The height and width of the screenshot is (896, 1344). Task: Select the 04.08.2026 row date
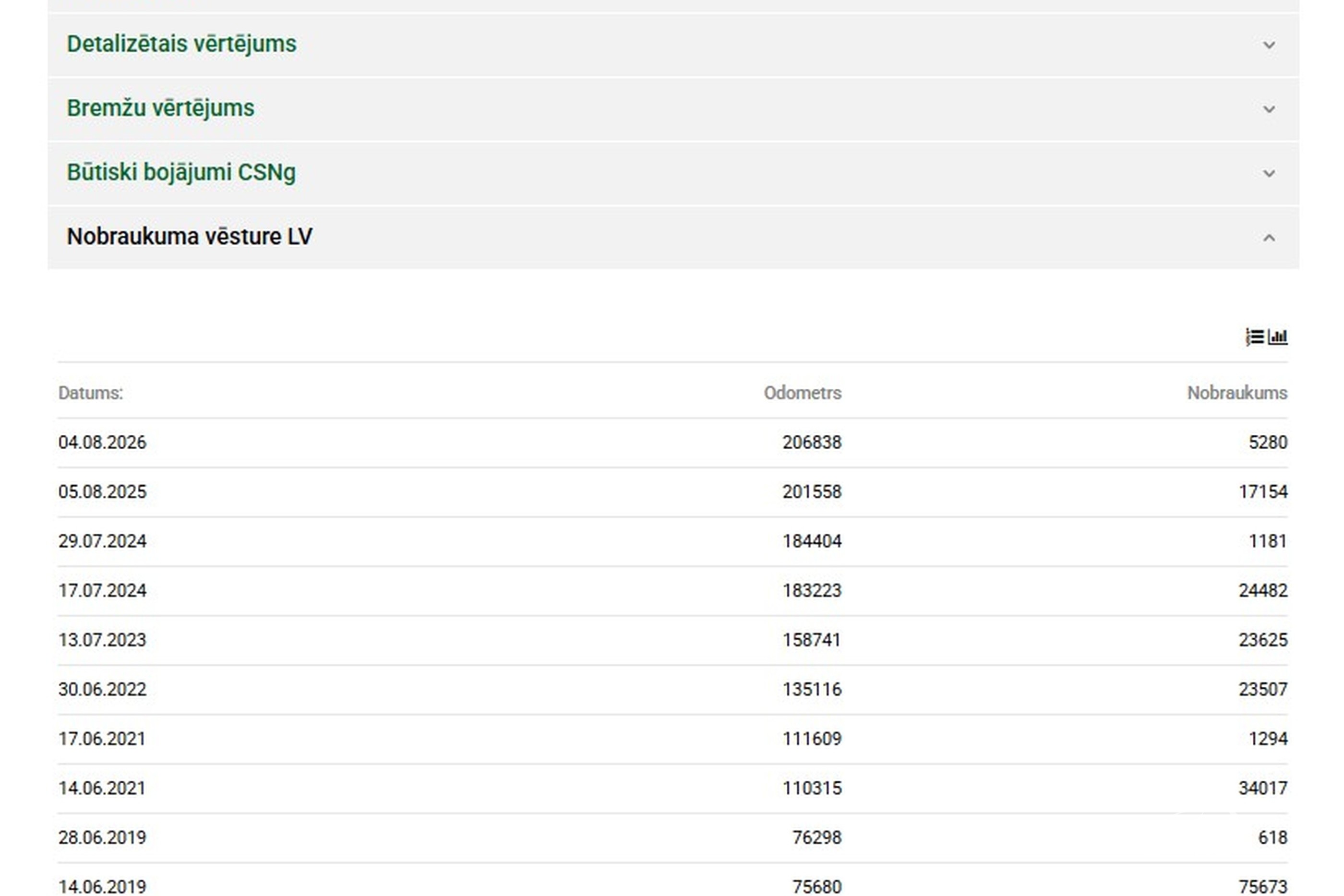point(102,442)
